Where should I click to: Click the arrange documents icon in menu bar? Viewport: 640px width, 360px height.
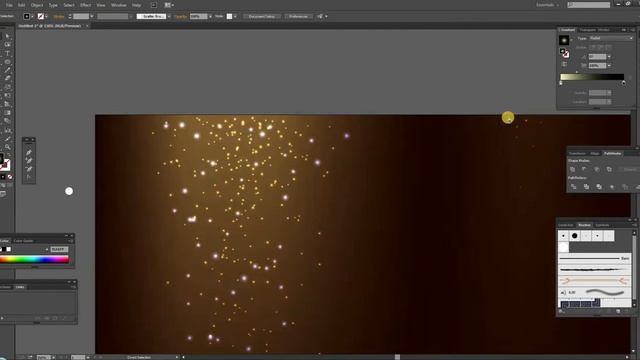click(x=169, y=5)
